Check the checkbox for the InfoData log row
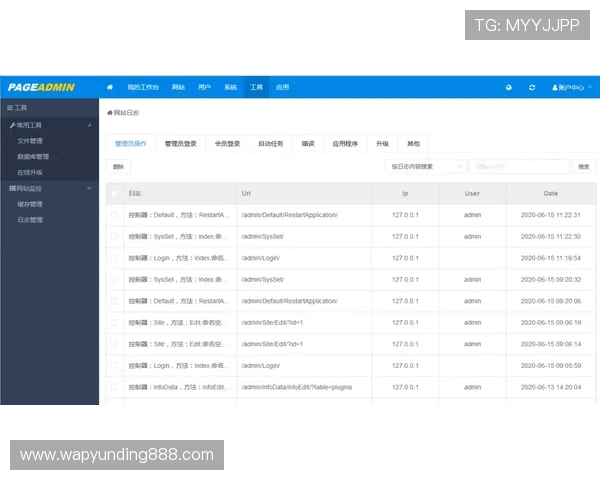 [114, 387]
